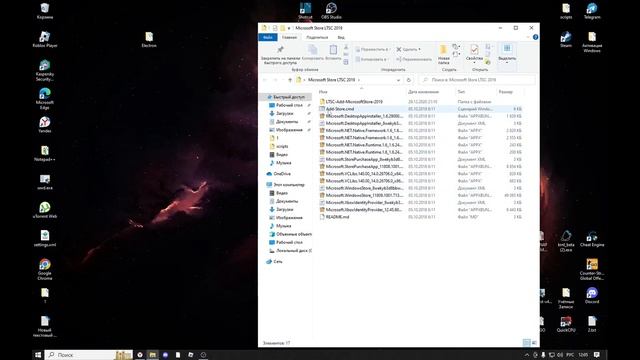Go back with the Explorer back arrow
The height and width of the screenshot is (360, 640).
click(x=265, y=80)
